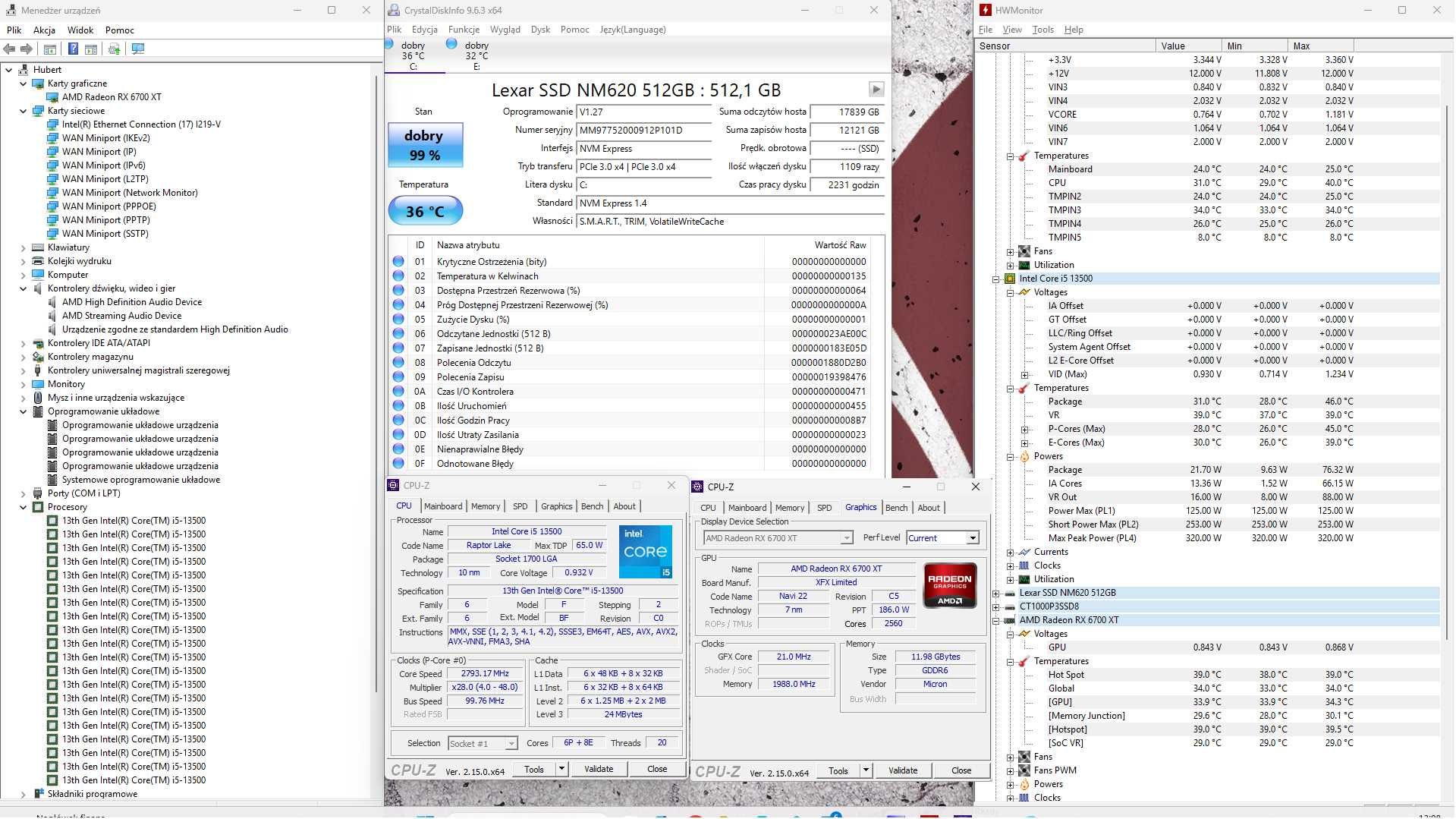Toggle the action pane icon in Device Manager toolbar
The height and width of the screenshot is (819, 1456).
[91, 49]
